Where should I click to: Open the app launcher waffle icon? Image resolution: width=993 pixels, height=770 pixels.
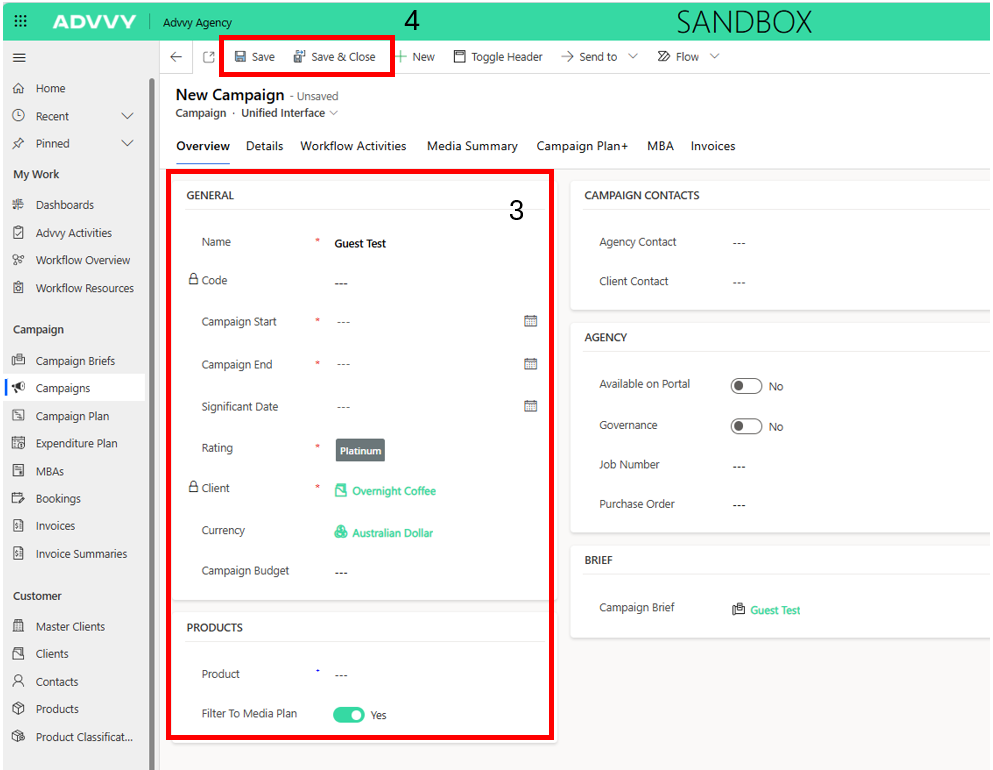click(20, 22)
